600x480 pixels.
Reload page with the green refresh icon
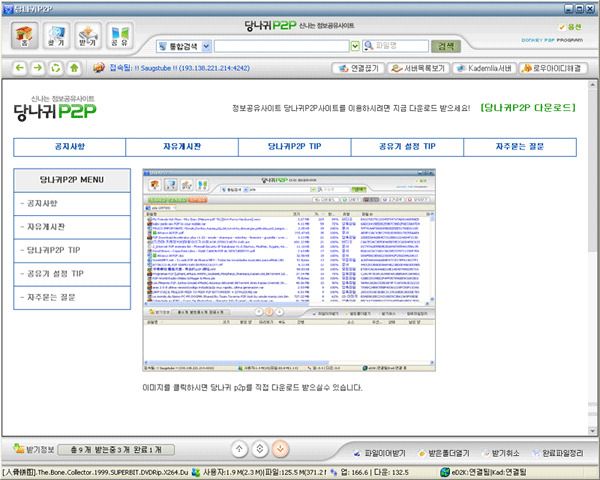[x=56, y=68]
